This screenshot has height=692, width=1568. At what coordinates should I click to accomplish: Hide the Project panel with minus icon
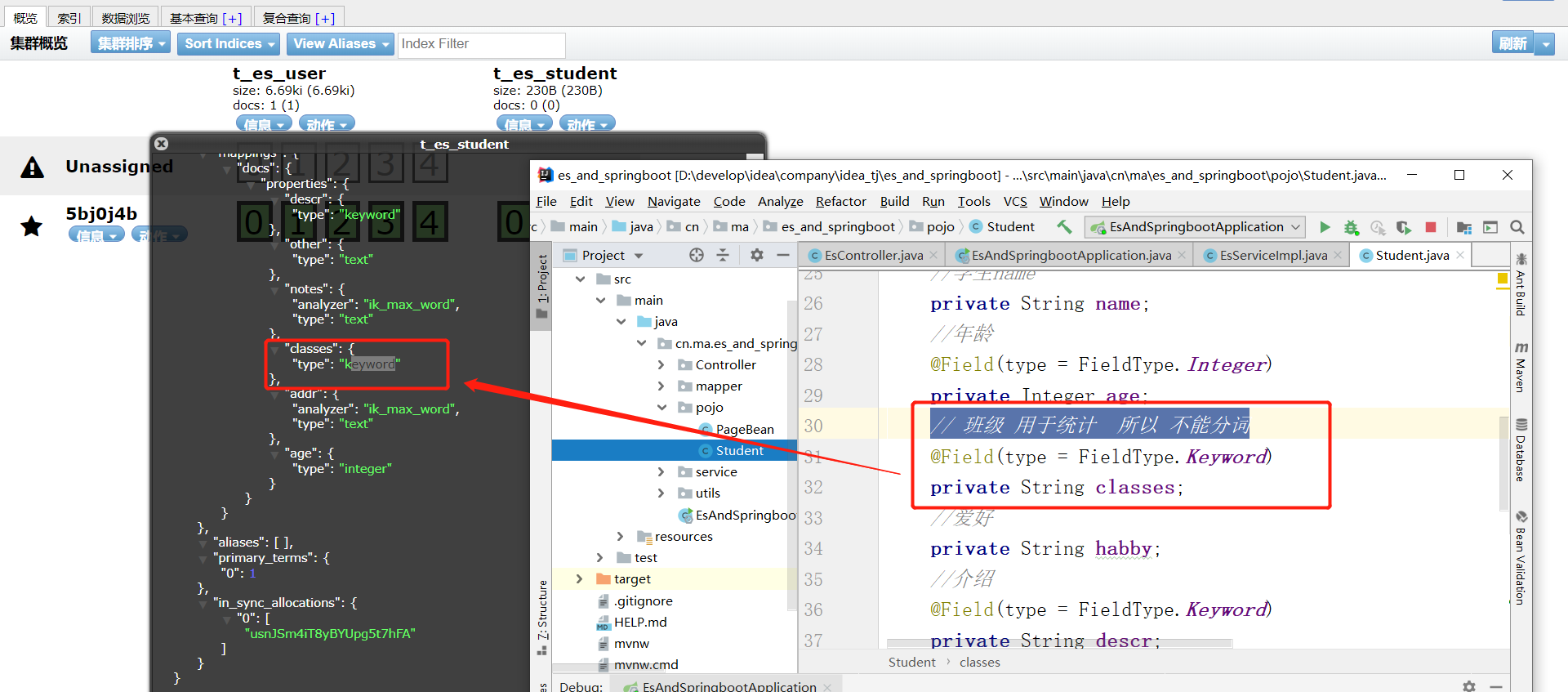tap(782, 255)
